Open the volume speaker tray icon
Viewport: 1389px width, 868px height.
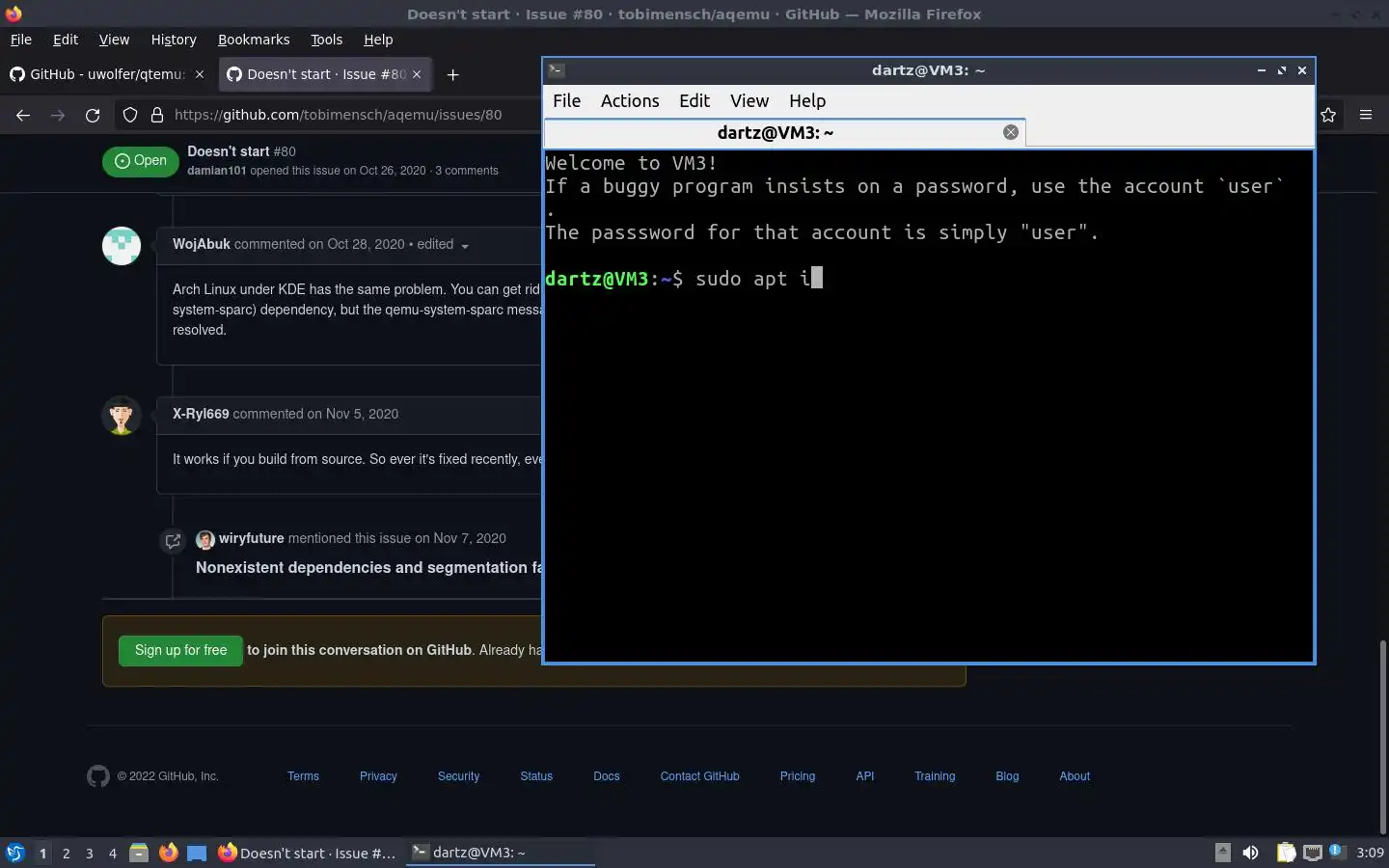(1251, 853)
